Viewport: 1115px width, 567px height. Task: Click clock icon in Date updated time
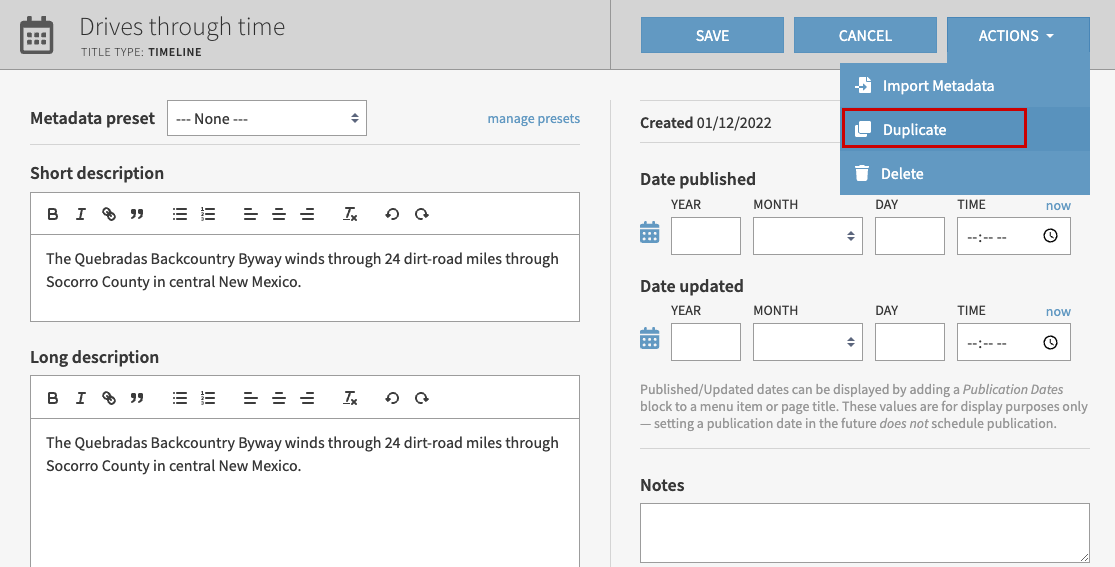(x=1050, y=343)
